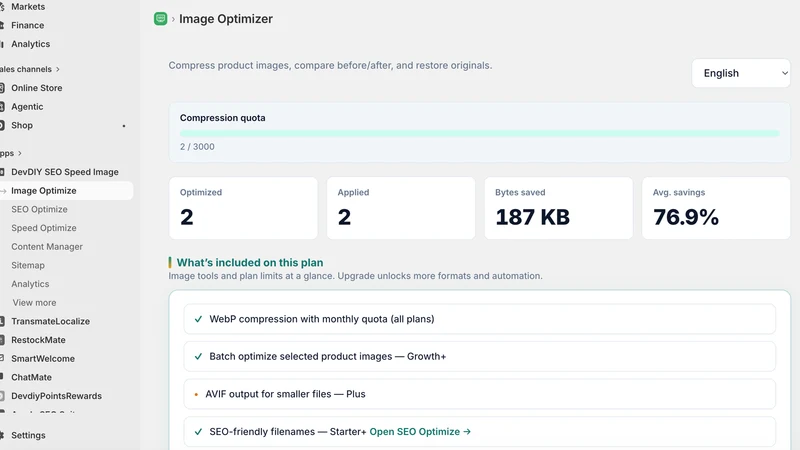This screenshot has height=450, width=800.
Task: Click the Bytes saved 187 KB card
Action: pos(559,208)
